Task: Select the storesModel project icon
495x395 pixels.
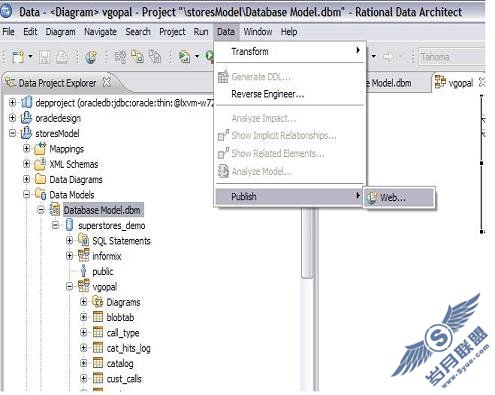Action: click(x=26, y=133)
